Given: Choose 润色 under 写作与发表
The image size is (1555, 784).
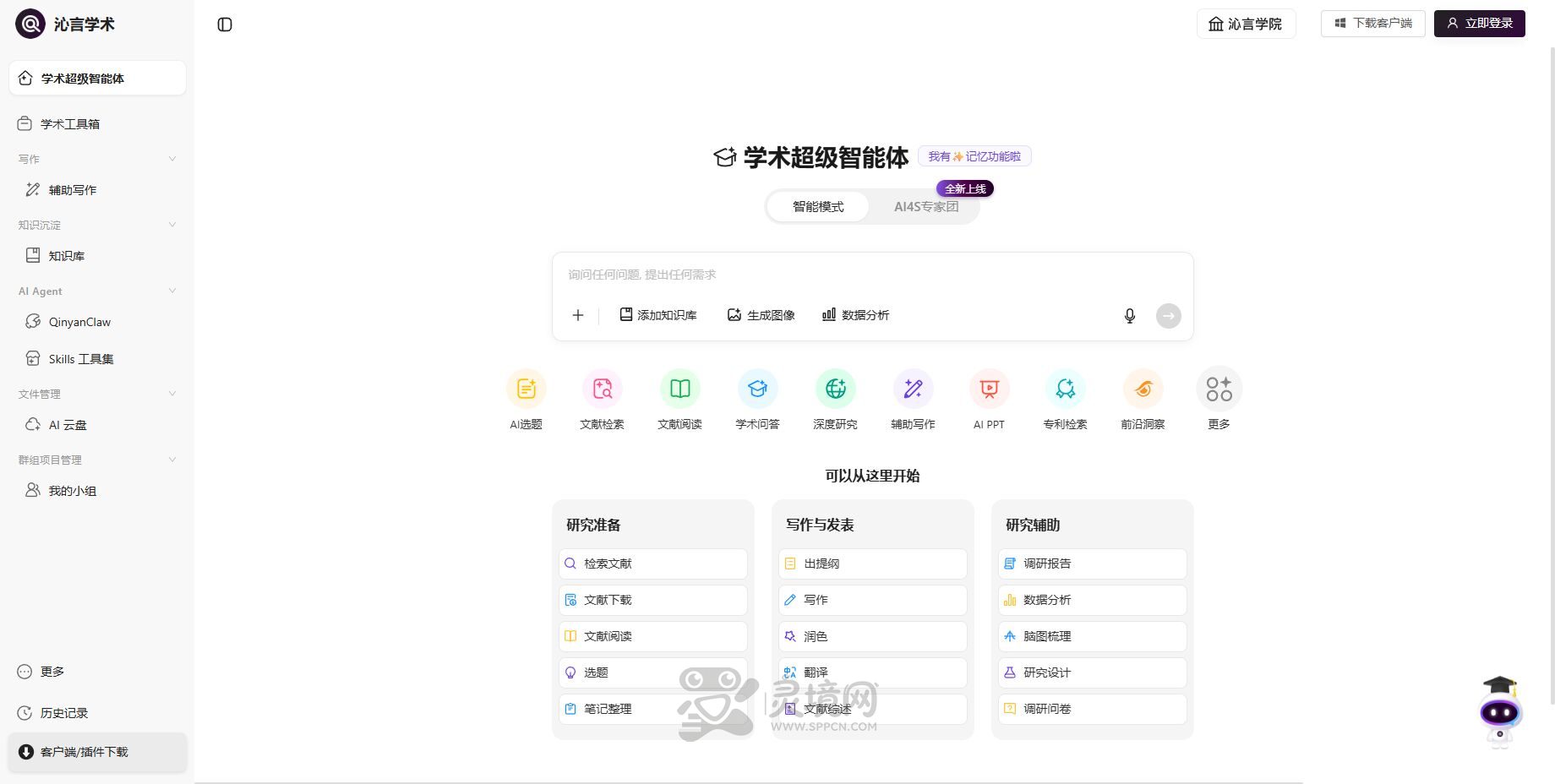Looking at the screenshot, I should [872, 636].
